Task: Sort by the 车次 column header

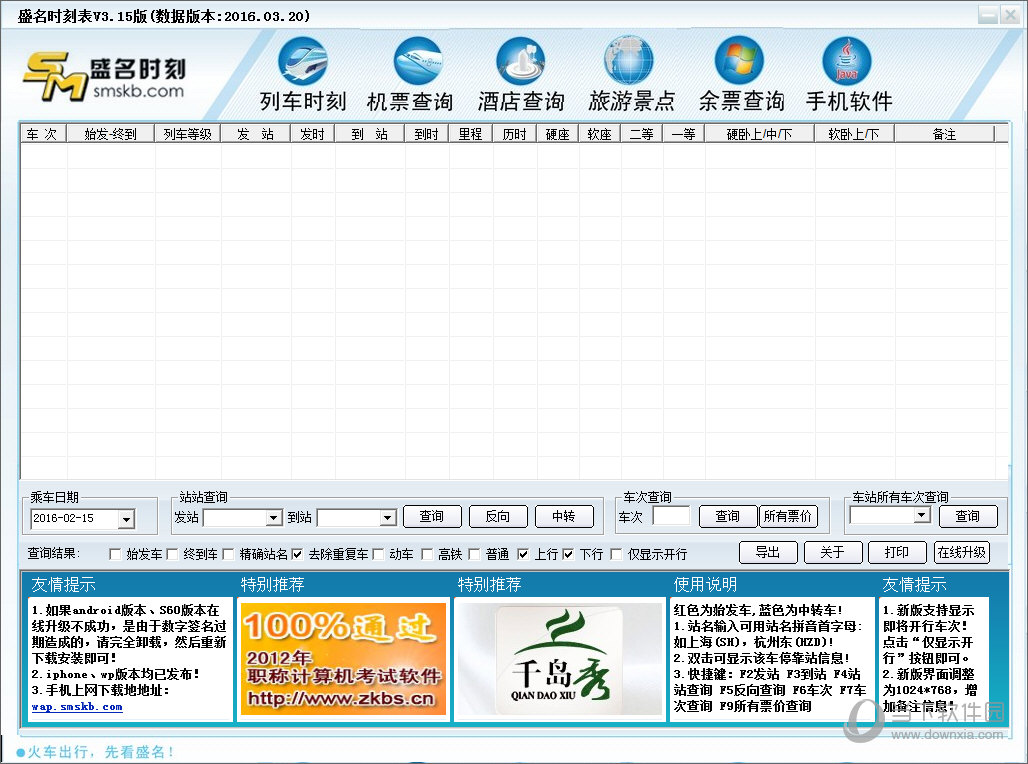Action: (43, 134)
